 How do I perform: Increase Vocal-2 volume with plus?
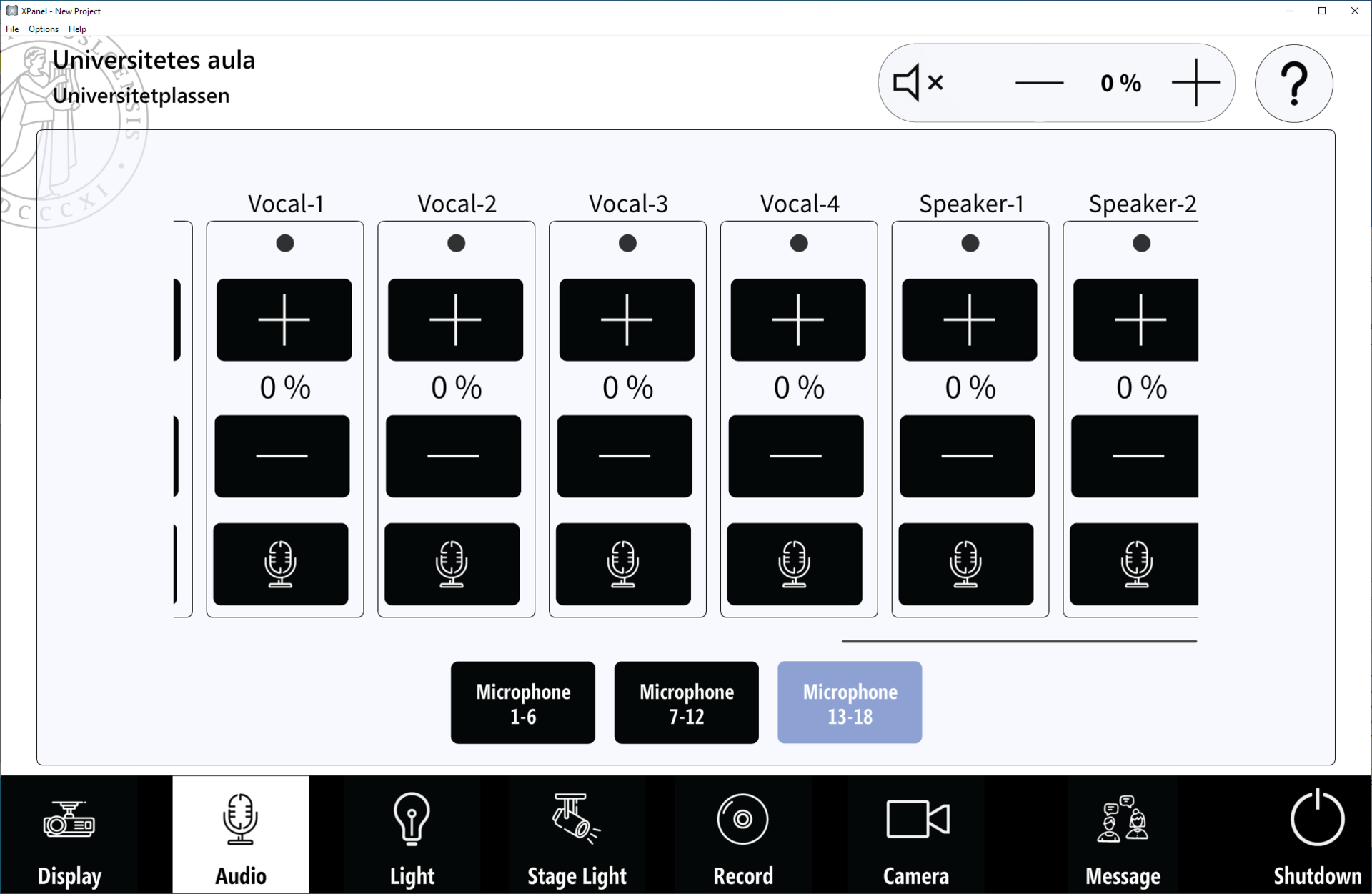click(x=455, y=319)
